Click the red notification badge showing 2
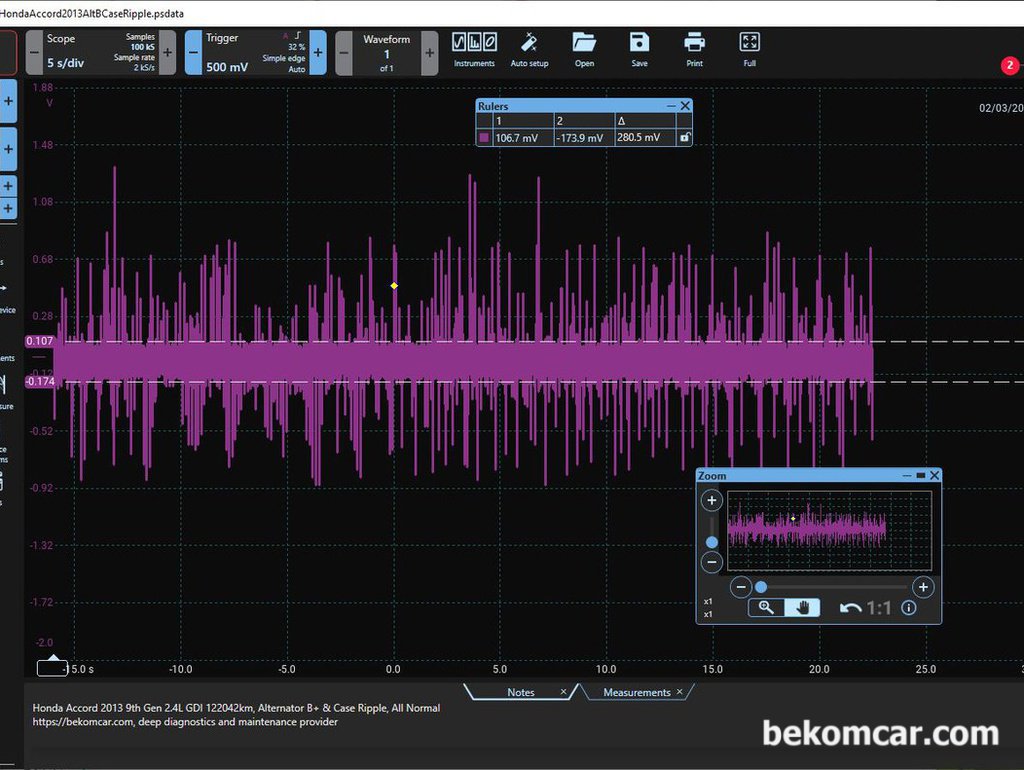 click(x=1010, y=65)
